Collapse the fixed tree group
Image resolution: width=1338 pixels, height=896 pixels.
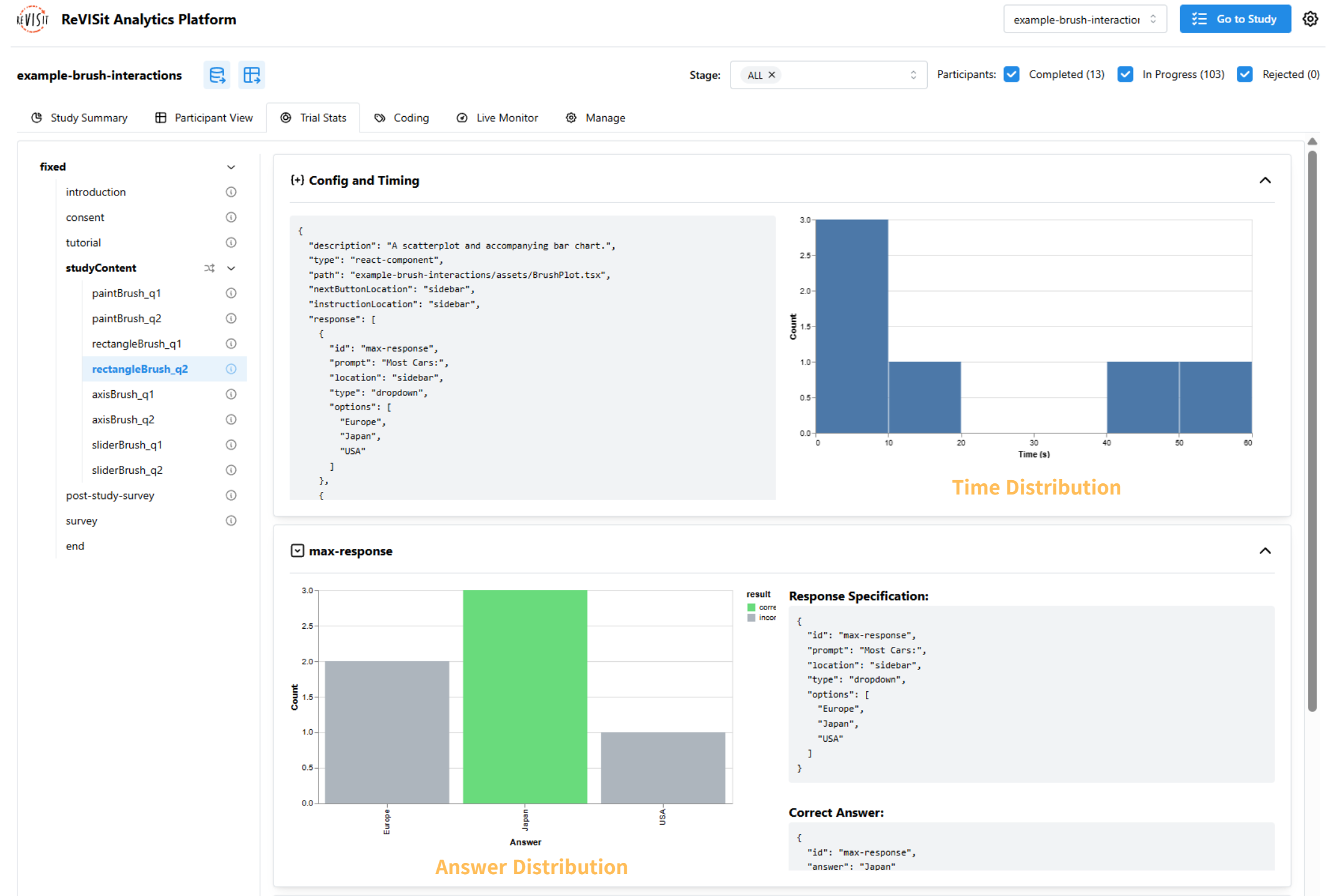tap(231, 167)
